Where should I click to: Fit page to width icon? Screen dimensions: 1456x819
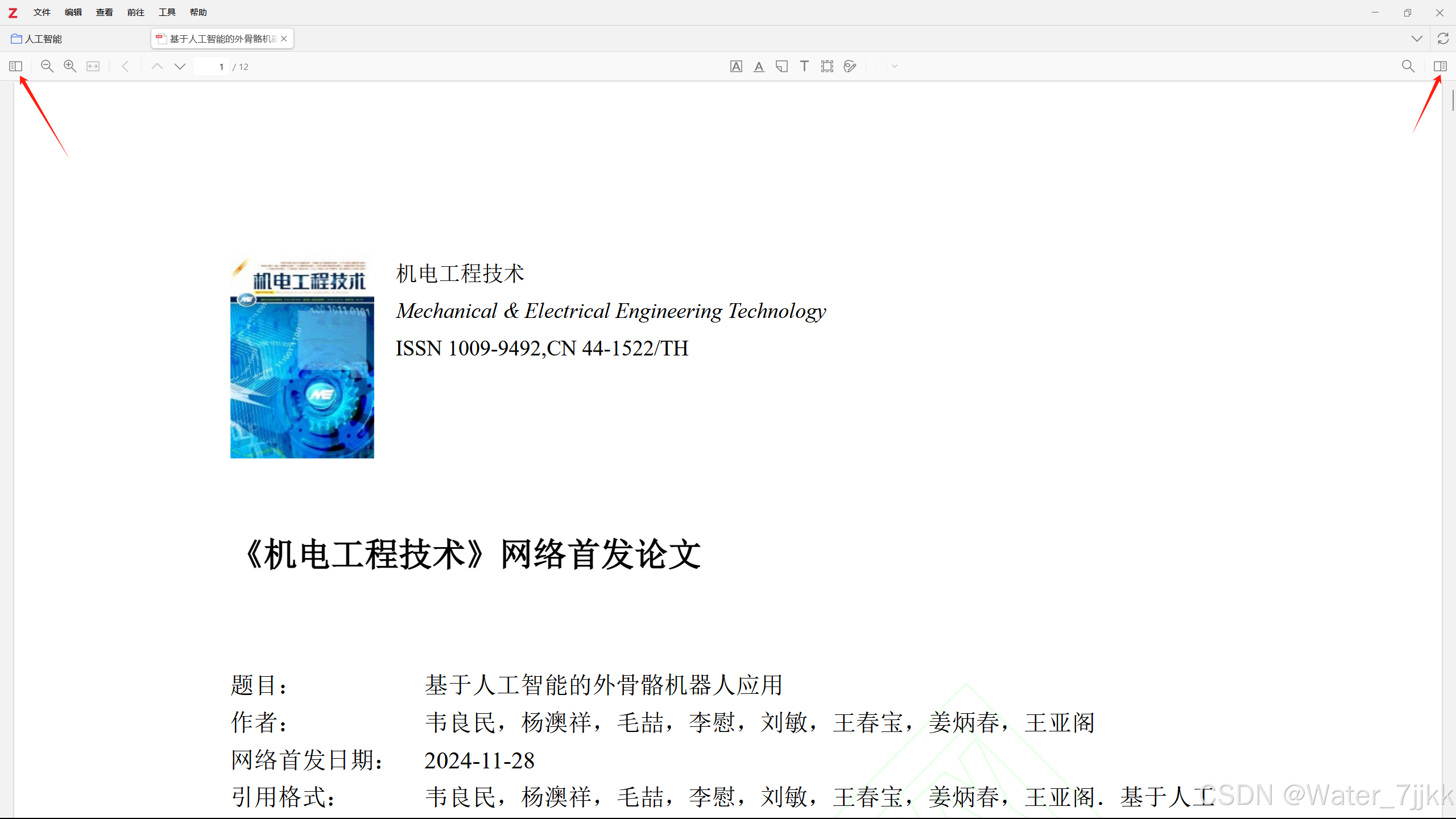pyautogui.click(x=93, y=67)
